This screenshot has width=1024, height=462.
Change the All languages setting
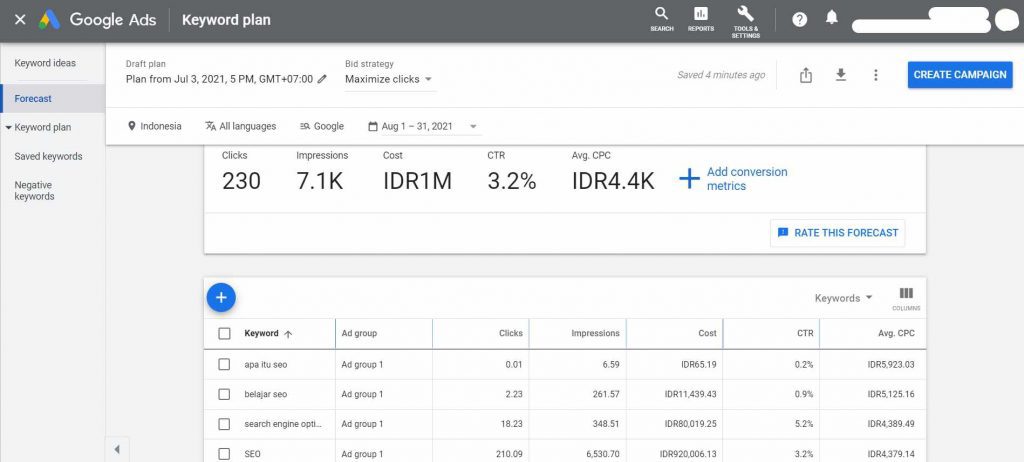(240, 126)
